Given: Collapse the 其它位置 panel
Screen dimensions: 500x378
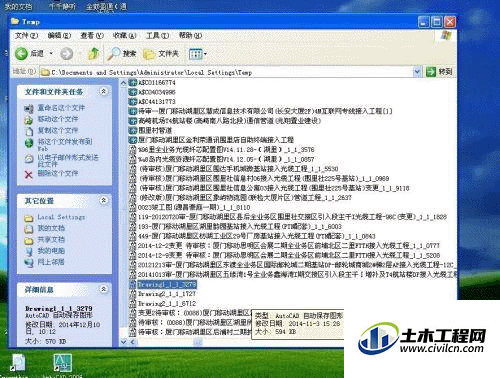Looking at the screenshot, I should tap(103, 200).
